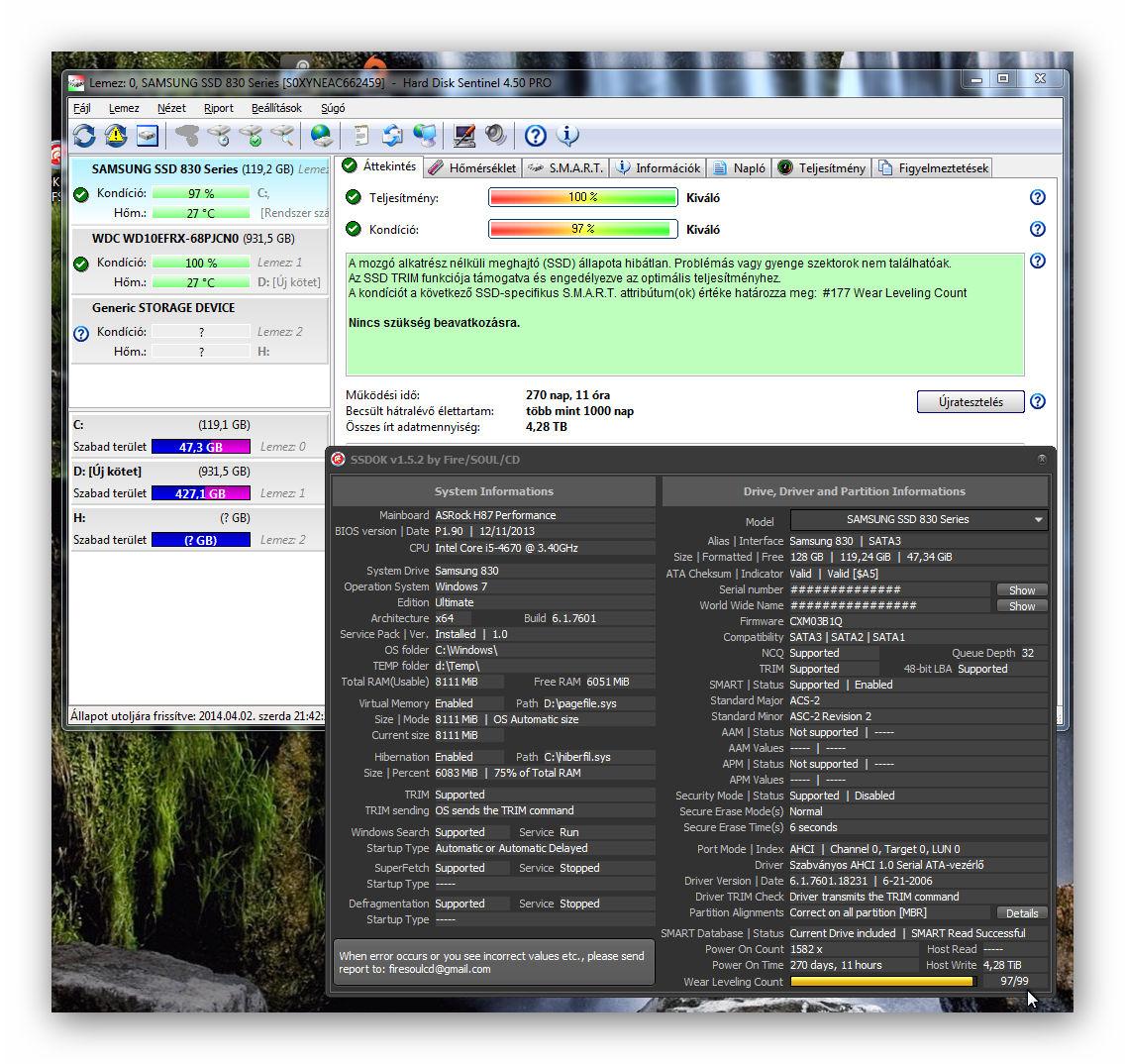This screenshot has width=1125, height=1064.
Task: Open the Beállítások menu
Action: point(276,108)
